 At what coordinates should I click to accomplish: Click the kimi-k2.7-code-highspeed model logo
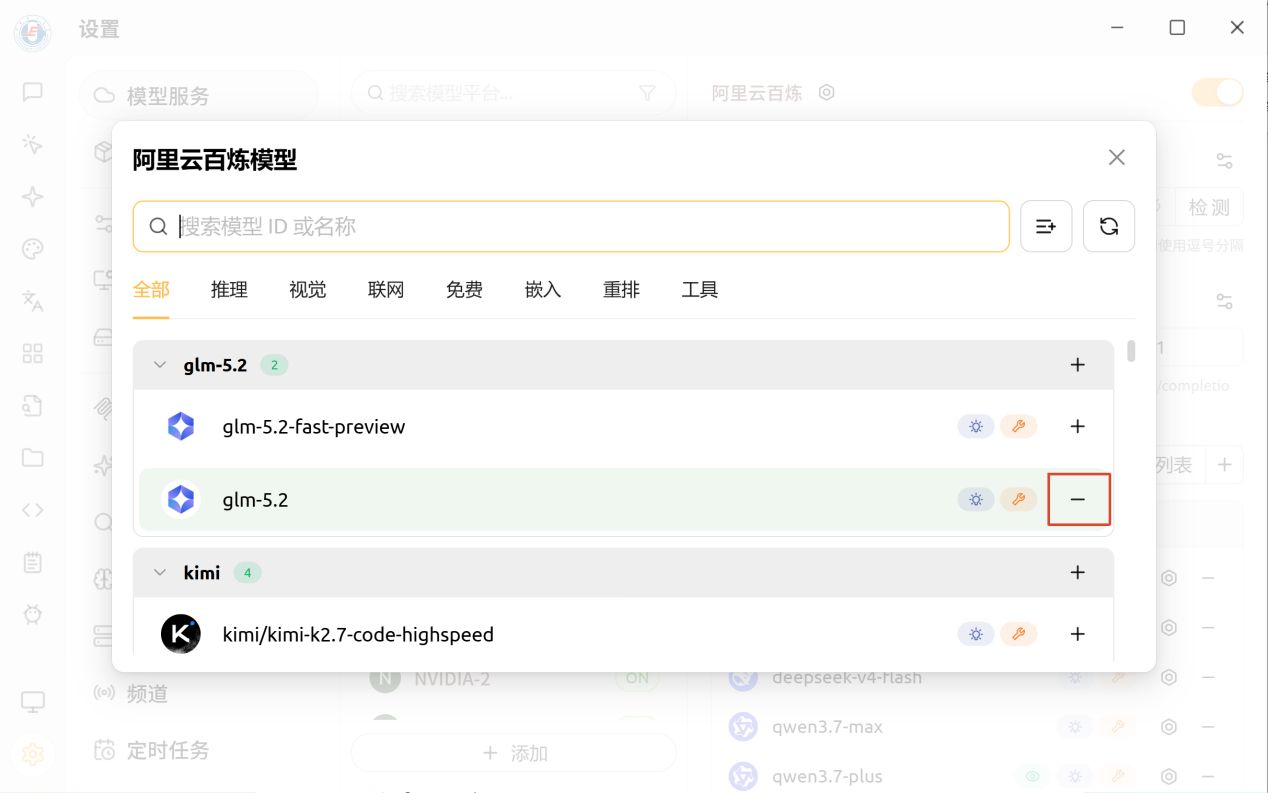click(181, 634)
